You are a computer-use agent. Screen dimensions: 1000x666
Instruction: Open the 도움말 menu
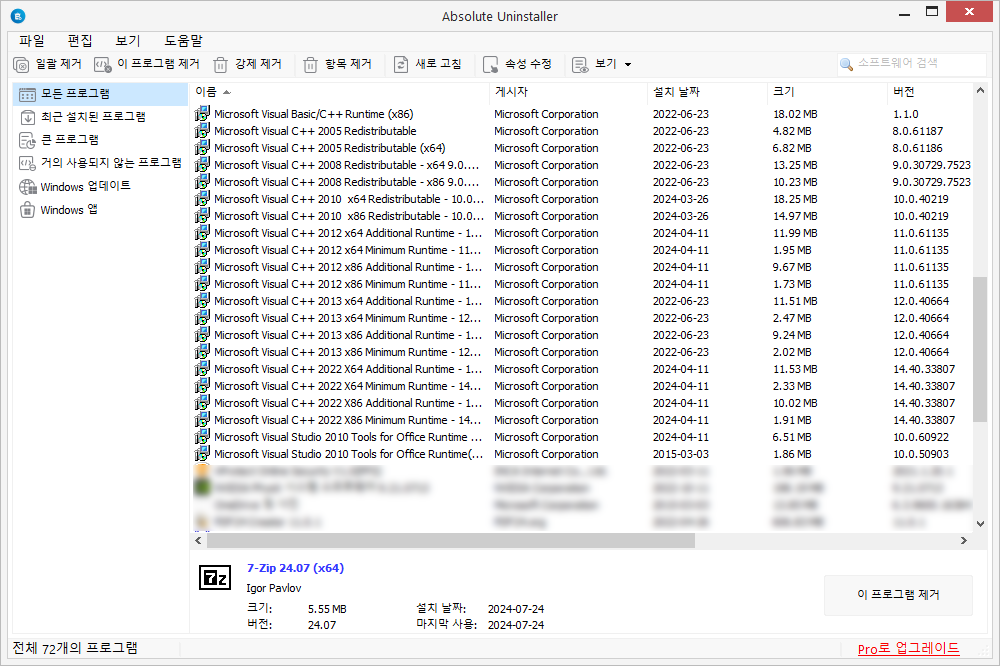pos(183,41)
